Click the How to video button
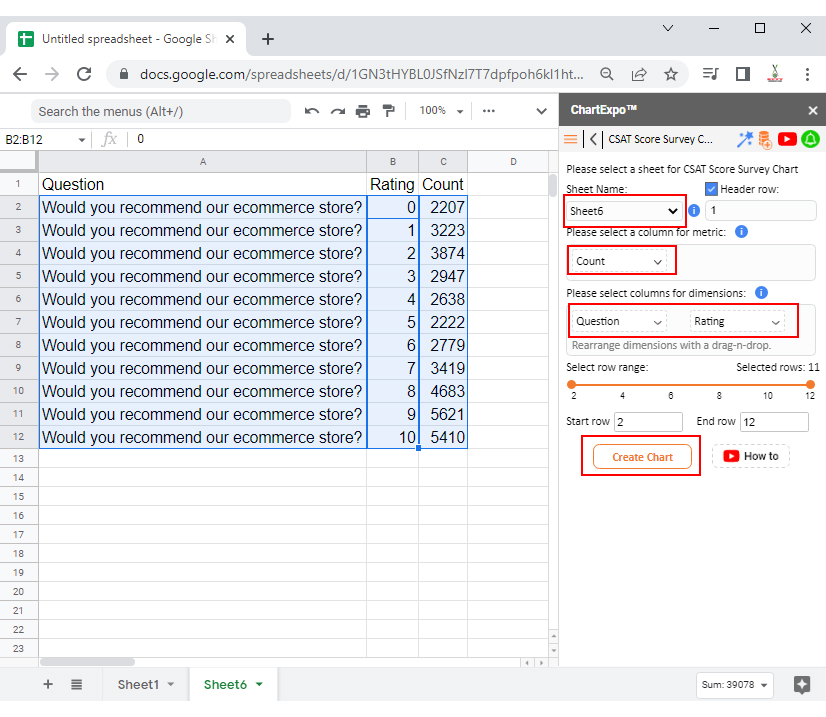Viewport: 826px width, 717px height. pyautogui.click(x=751, y=456)
